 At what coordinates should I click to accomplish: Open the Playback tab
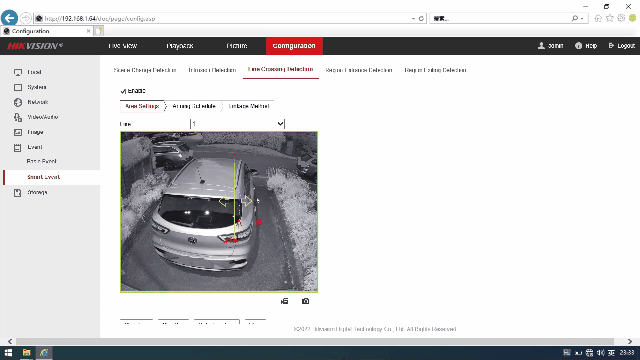pos(180,46)
